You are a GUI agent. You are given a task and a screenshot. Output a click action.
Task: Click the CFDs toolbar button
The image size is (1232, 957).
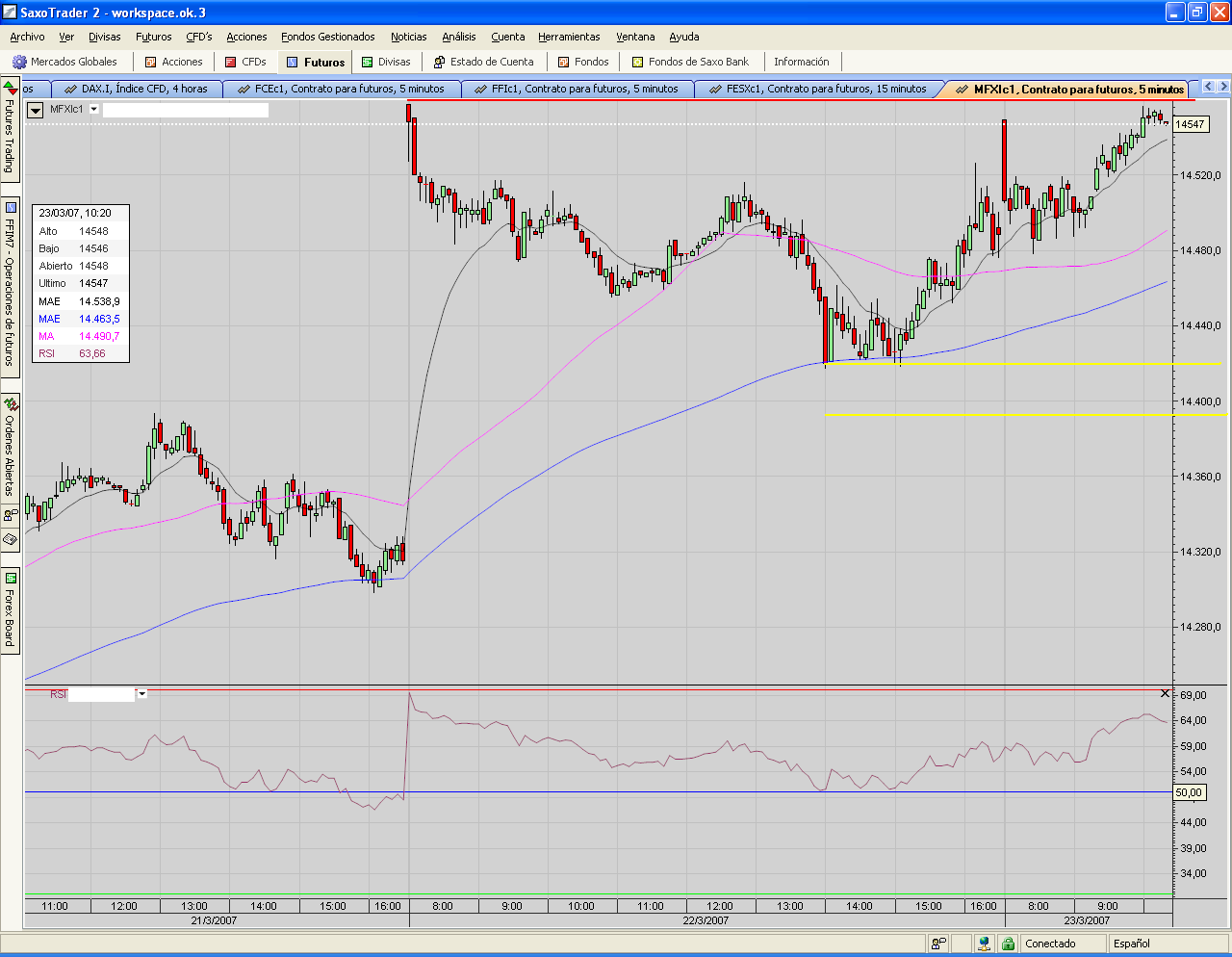245,62
